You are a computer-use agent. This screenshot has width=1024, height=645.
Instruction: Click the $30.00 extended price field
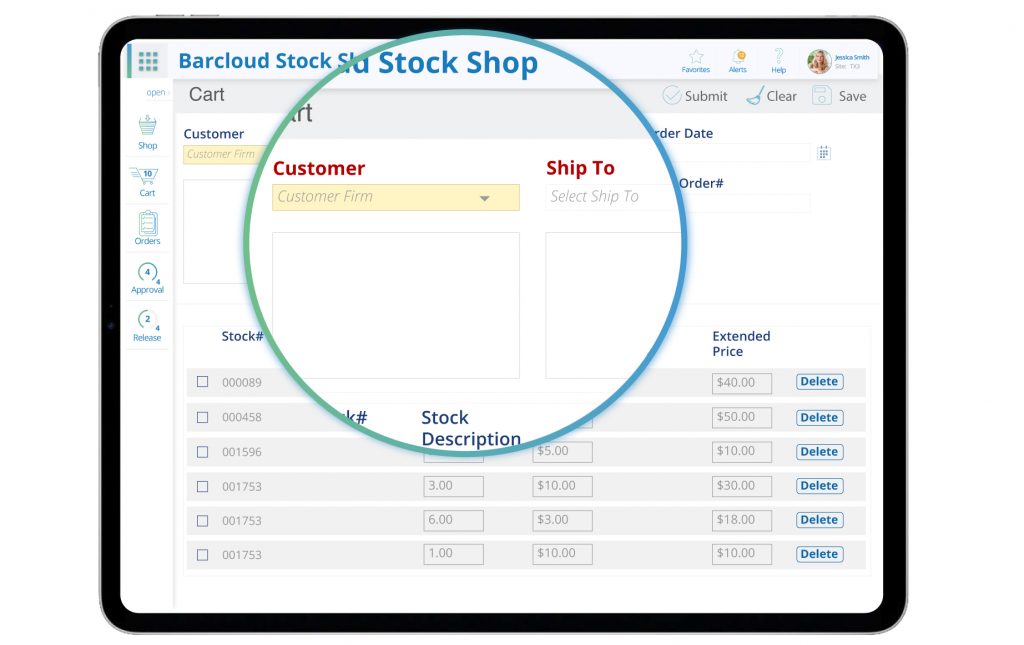(x=742, y=486)
